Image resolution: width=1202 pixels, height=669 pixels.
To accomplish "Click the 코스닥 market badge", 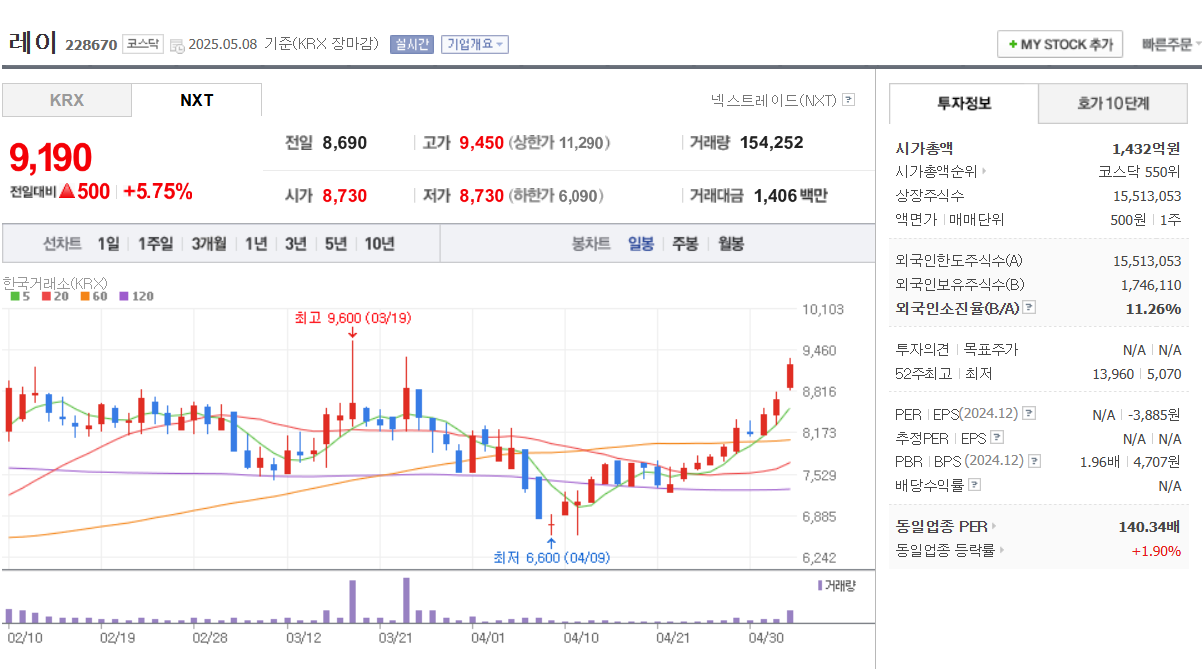I will coord(143,44).
